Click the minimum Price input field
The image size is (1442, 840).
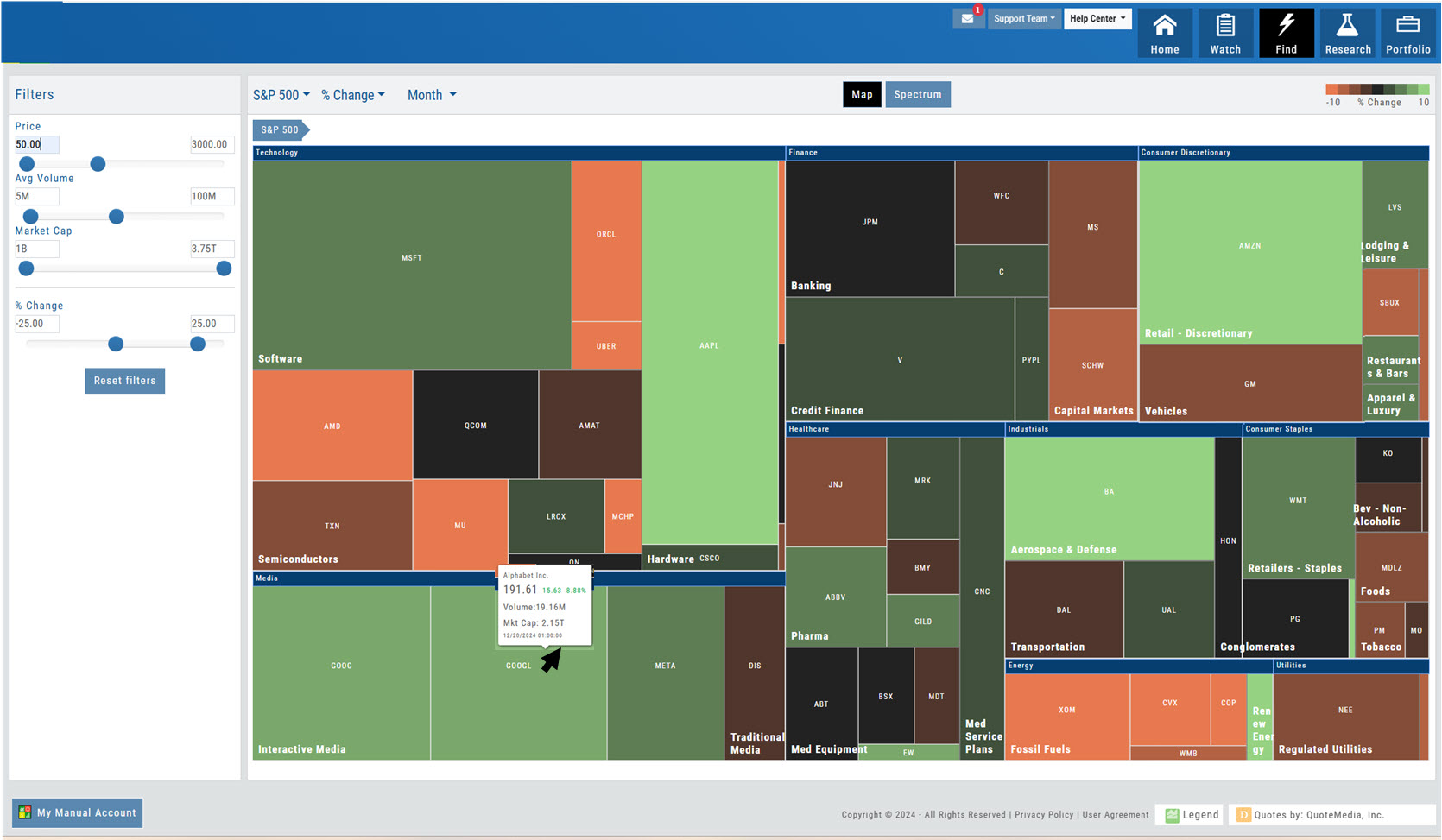37,144
